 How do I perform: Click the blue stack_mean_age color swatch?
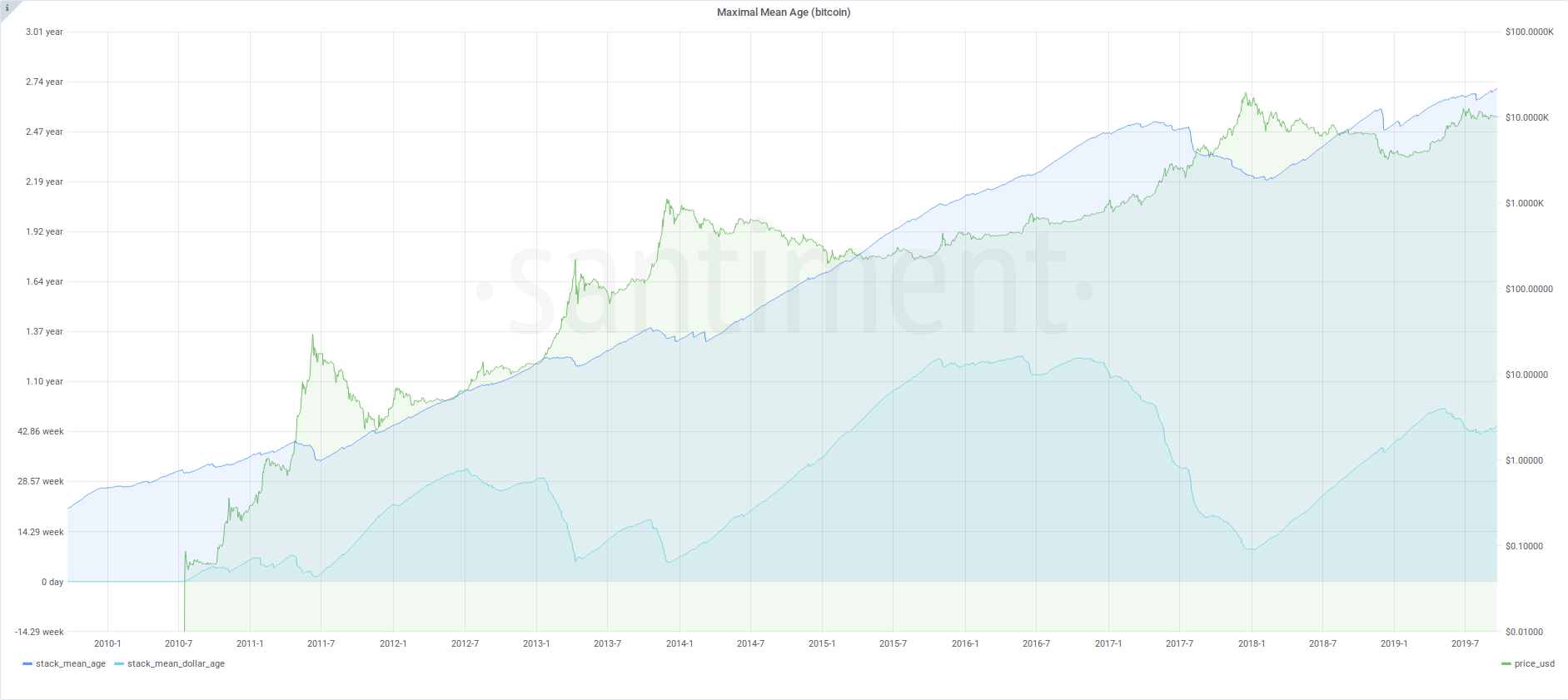[27, 664]
